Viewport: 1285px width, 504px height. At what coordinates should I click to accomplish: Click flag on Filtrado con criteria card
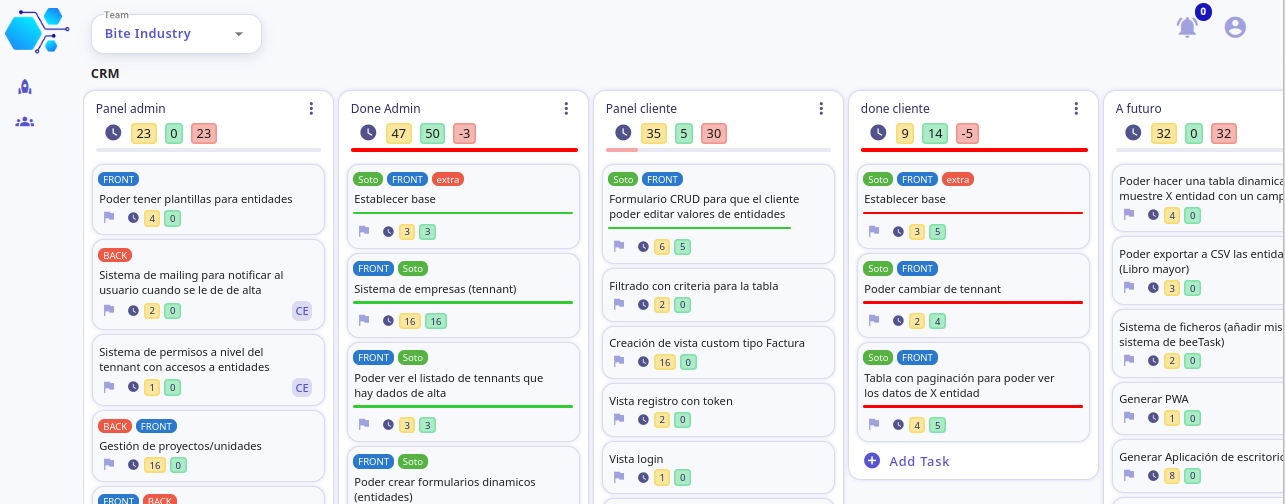pyautogui.click(x=619, y=304)
